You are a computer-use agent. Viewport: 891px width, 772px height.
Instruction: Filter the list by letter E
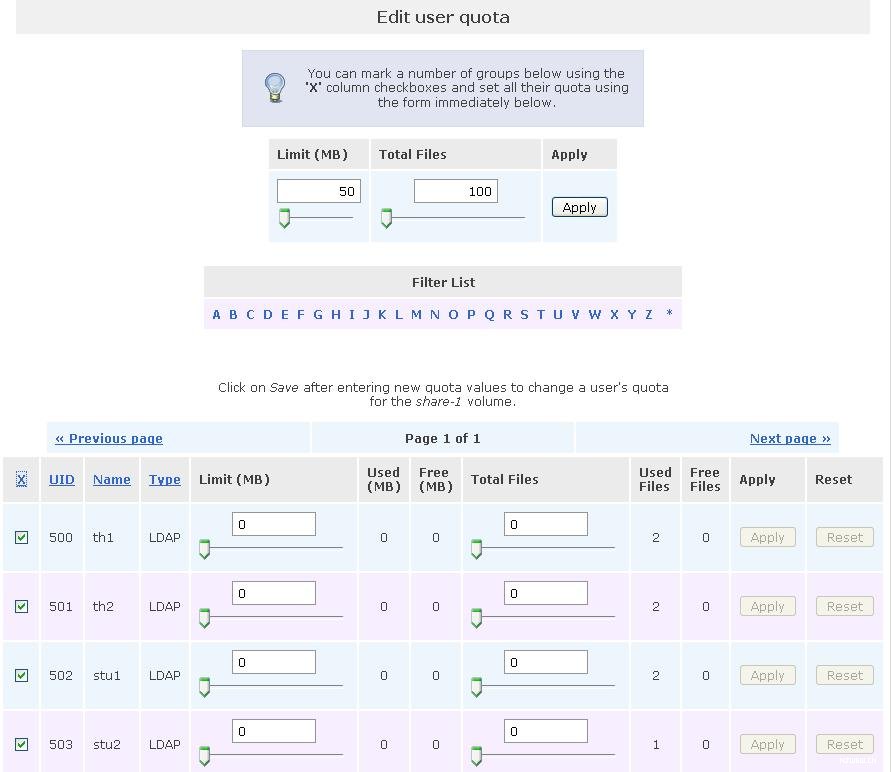(x=285, y=314)
